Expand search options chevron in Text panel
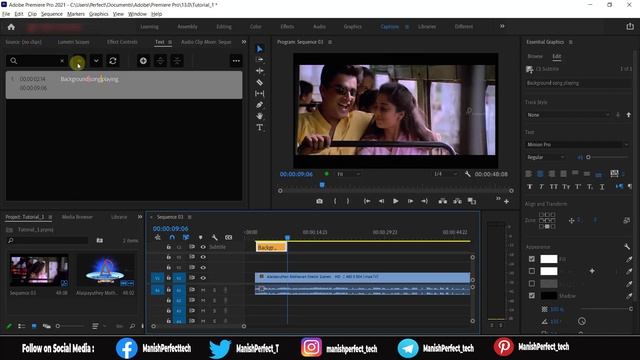The height and width of the screenshot is (360, 640). pyautogui.click(x=96, y=61)
